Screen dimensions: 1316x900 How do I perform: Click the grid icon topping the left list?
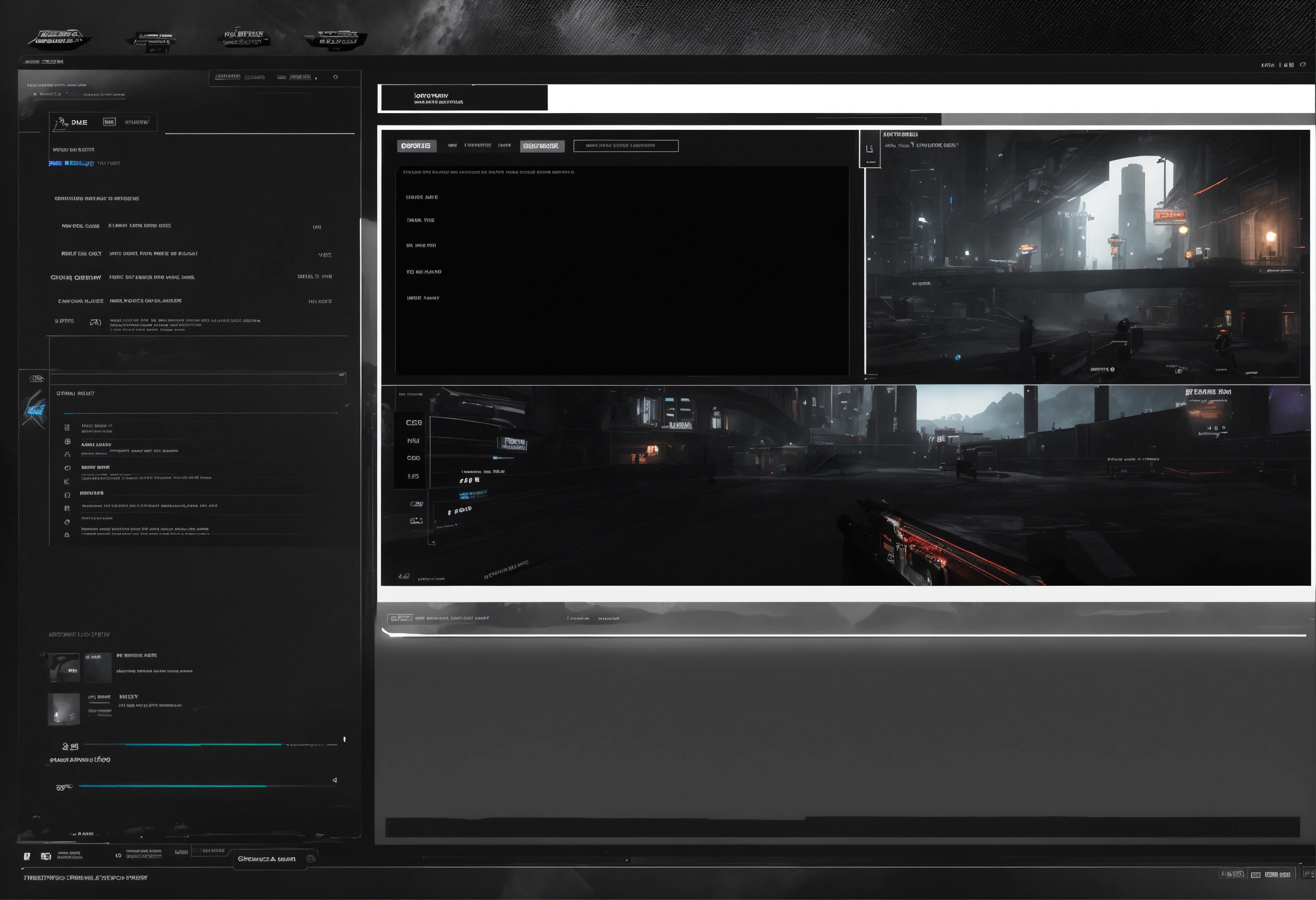68,427
